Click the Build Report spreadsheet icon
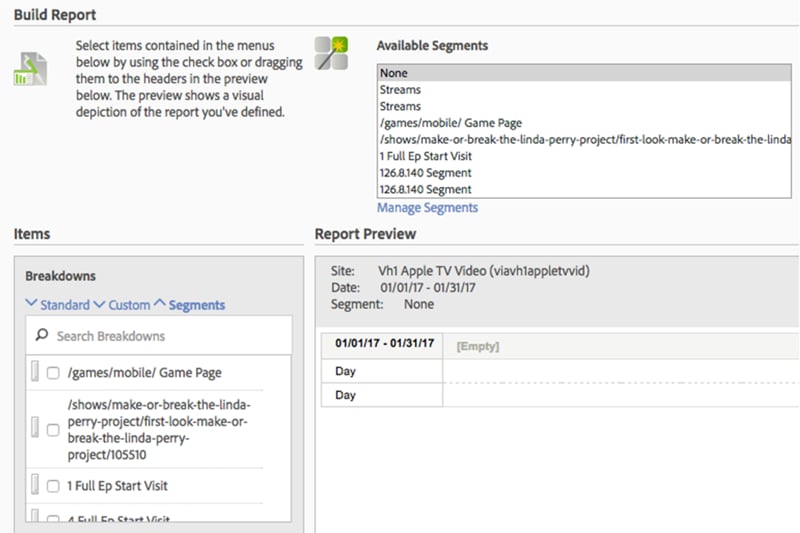The width and height of the screenshot is (800, 533). (x=30, y=69)
